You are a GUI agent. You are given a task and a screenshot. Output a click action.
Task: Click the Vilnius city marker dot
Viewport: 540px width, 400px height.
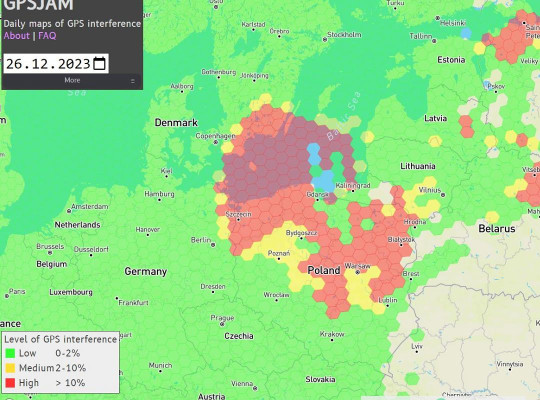pyautogui.click(x=443, y=195)
